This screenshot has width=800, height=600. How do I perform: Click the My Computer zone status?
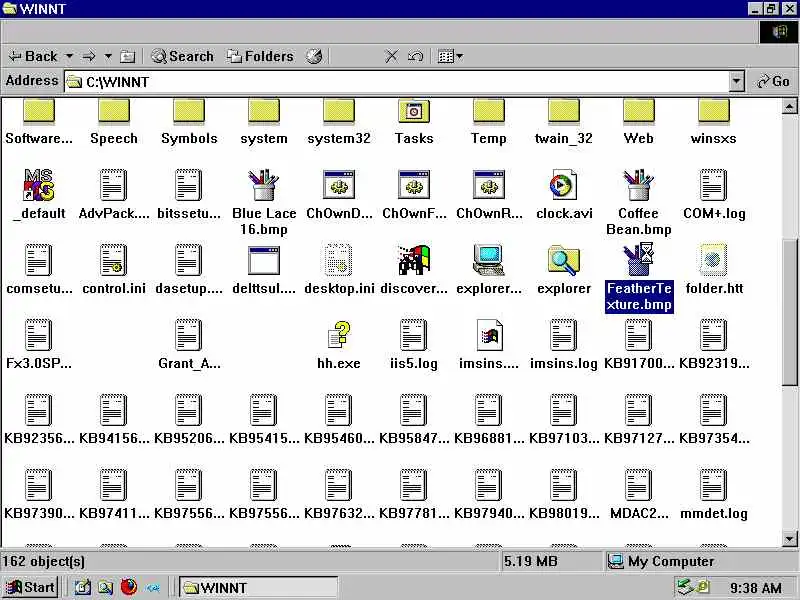(661, 561)
